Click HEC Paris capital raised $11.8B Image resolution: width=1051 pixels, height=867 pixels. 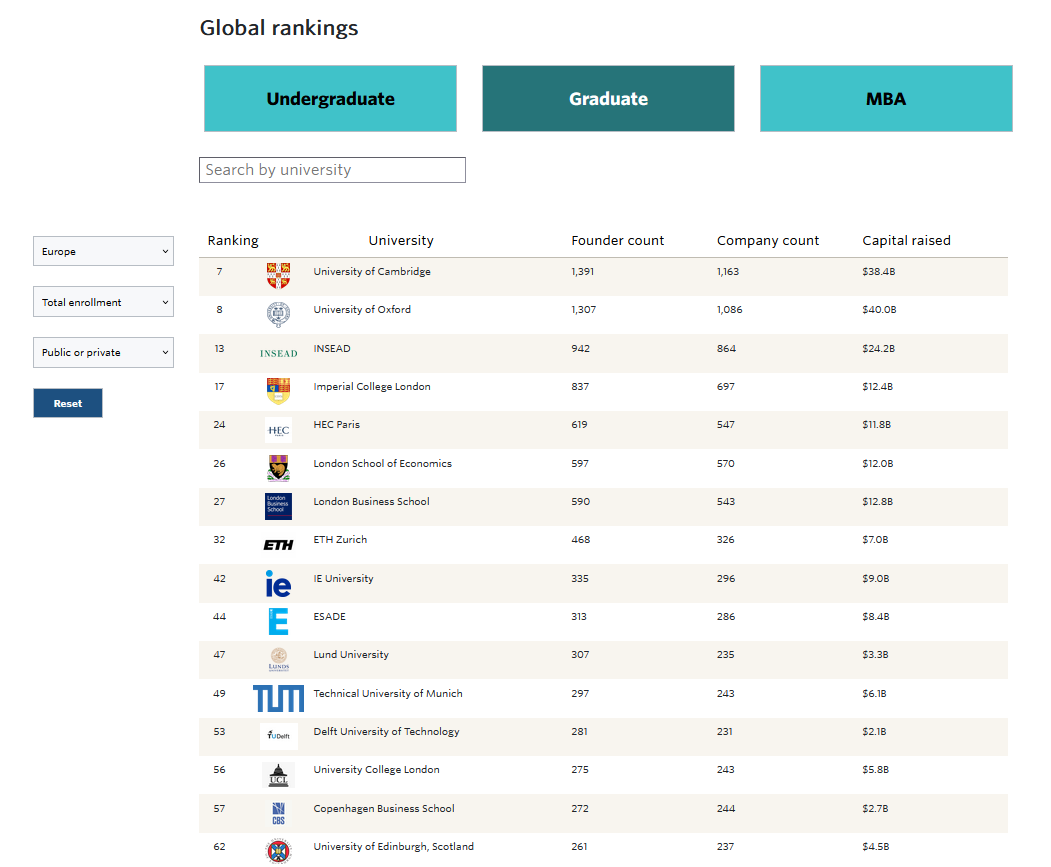pyautogui.click(x=877, y=424)
